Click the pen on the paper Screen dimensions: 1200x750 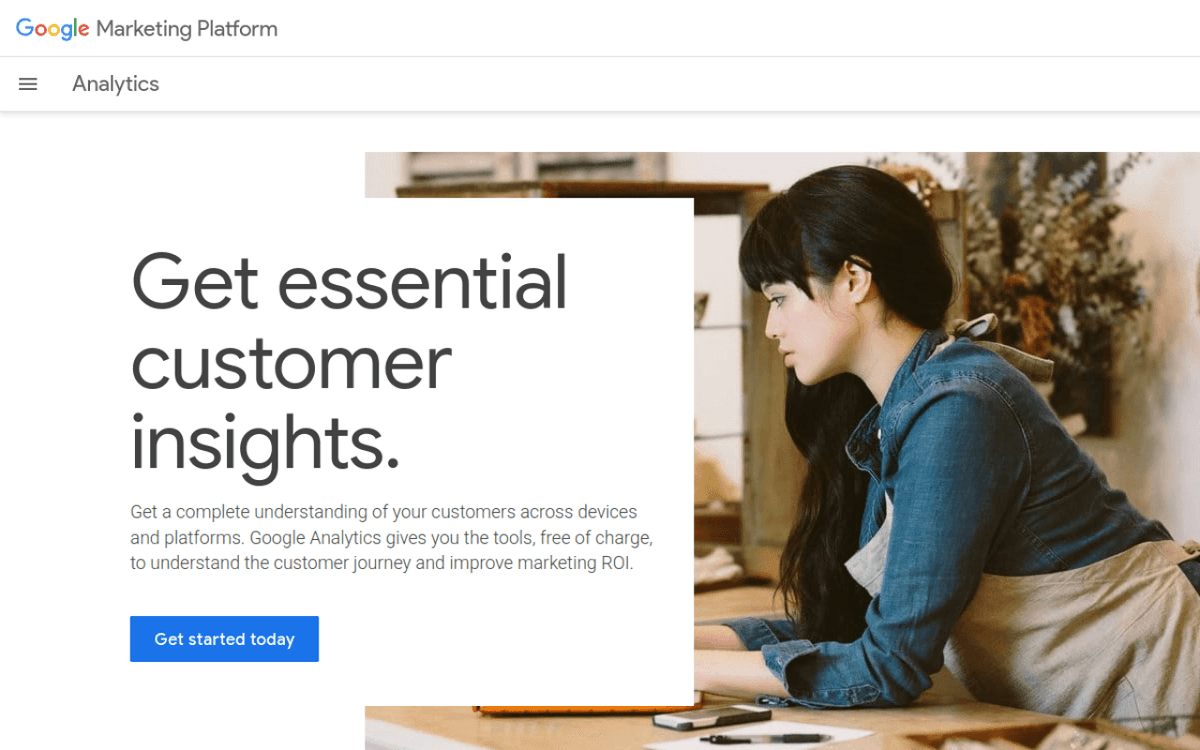coord(765,739)
